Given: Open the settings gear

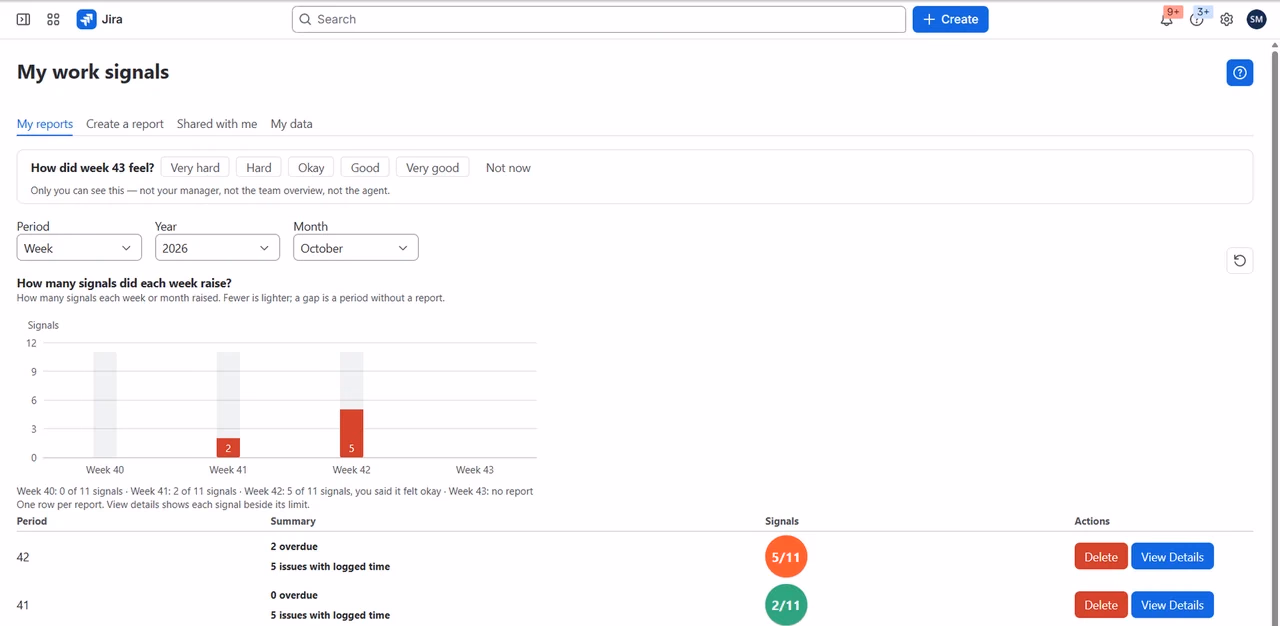Looking at the screenshot, I should [x=1227, y=19].
